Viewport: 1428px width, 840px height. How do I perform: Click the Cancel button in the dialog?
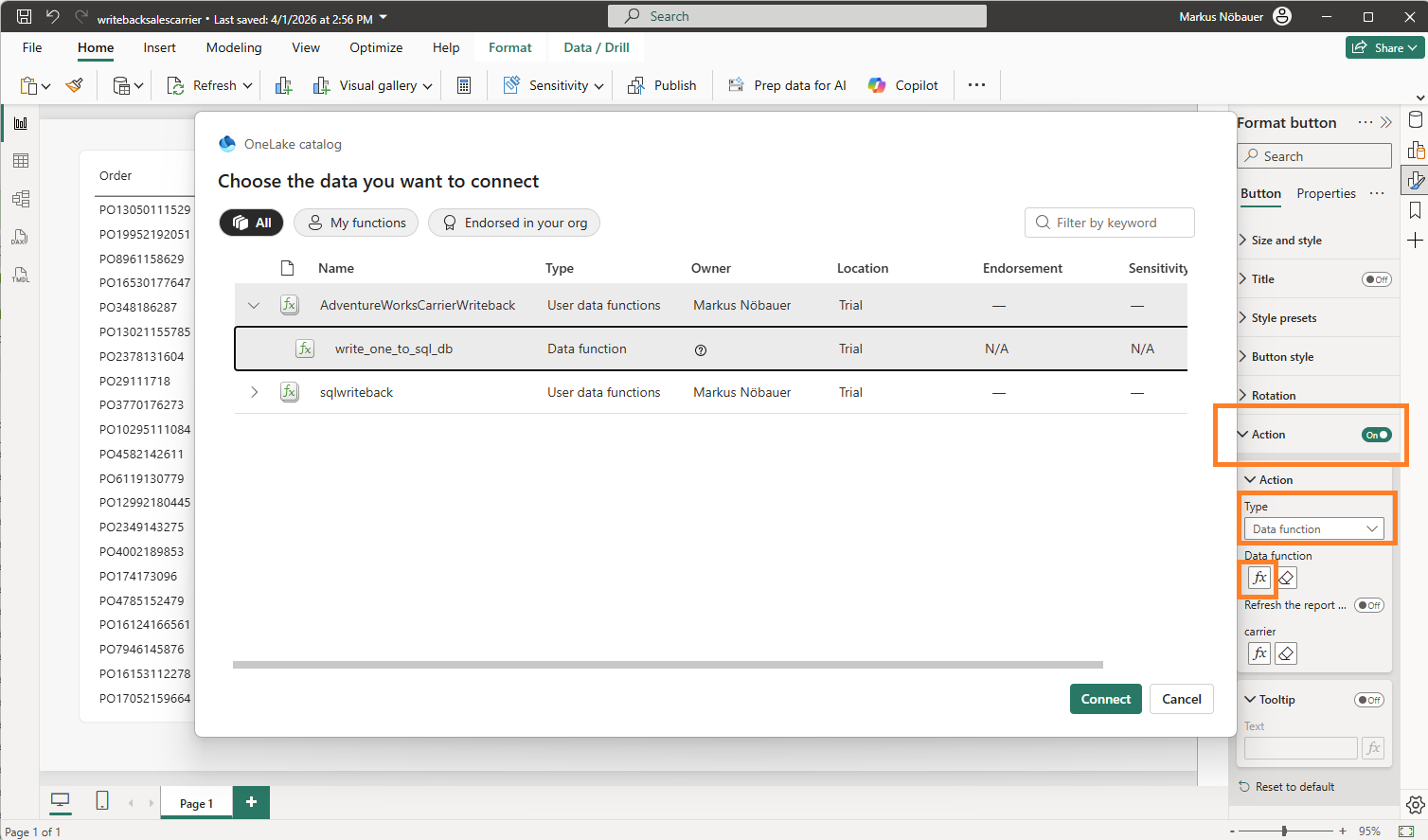click(1181, 699)
